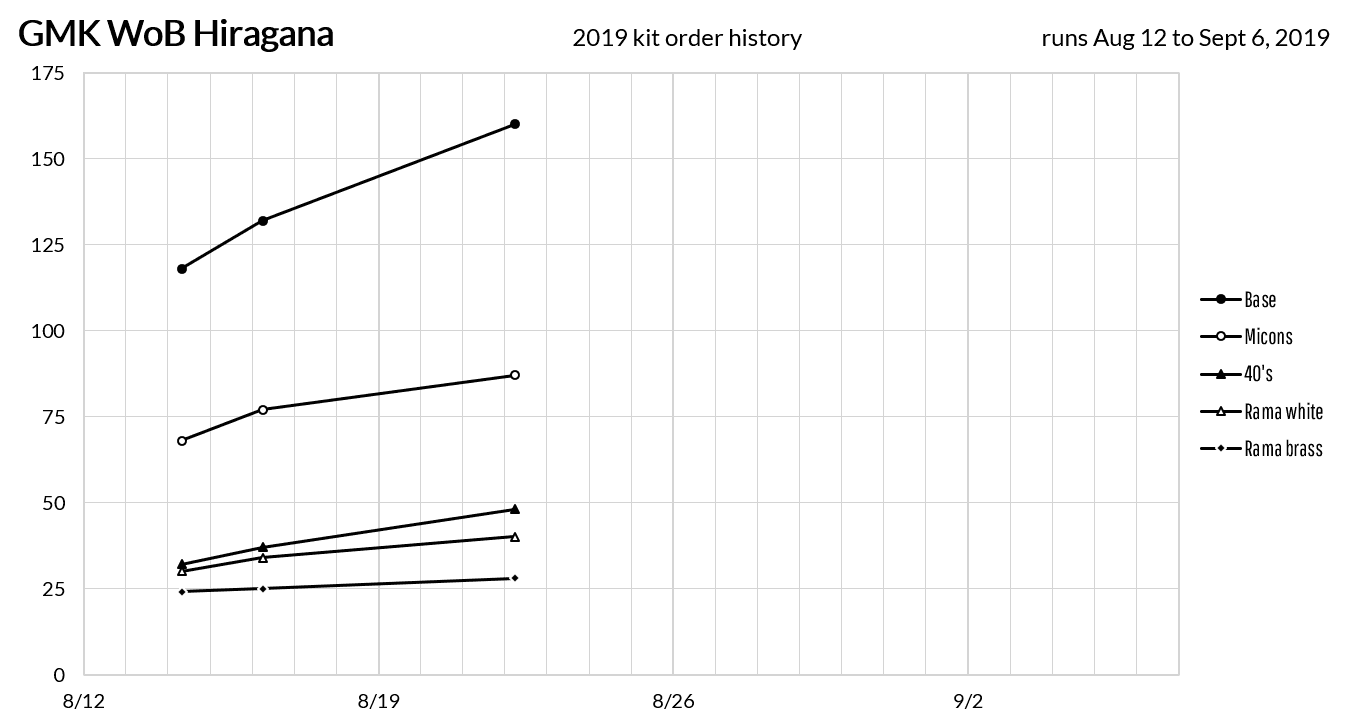Click the Base legend filled circle marker
Image resolution: width=1359 pixels, height=728 pixels.
click(1221, 299)
